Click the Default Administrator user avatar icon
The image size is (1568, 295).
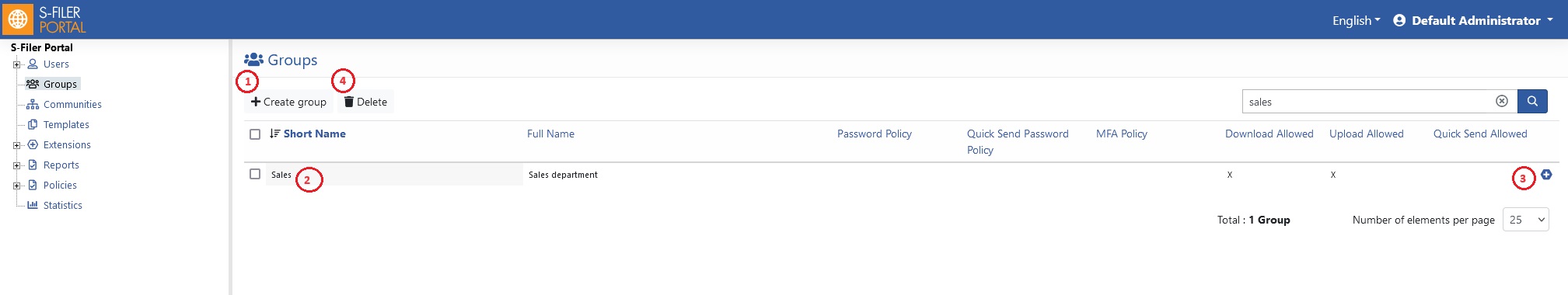point(1399,20)
